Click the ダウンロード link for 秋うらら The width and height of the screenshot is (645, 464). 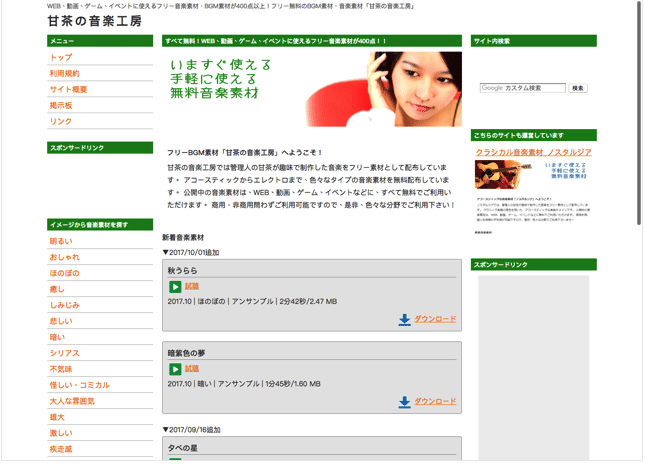435,319
